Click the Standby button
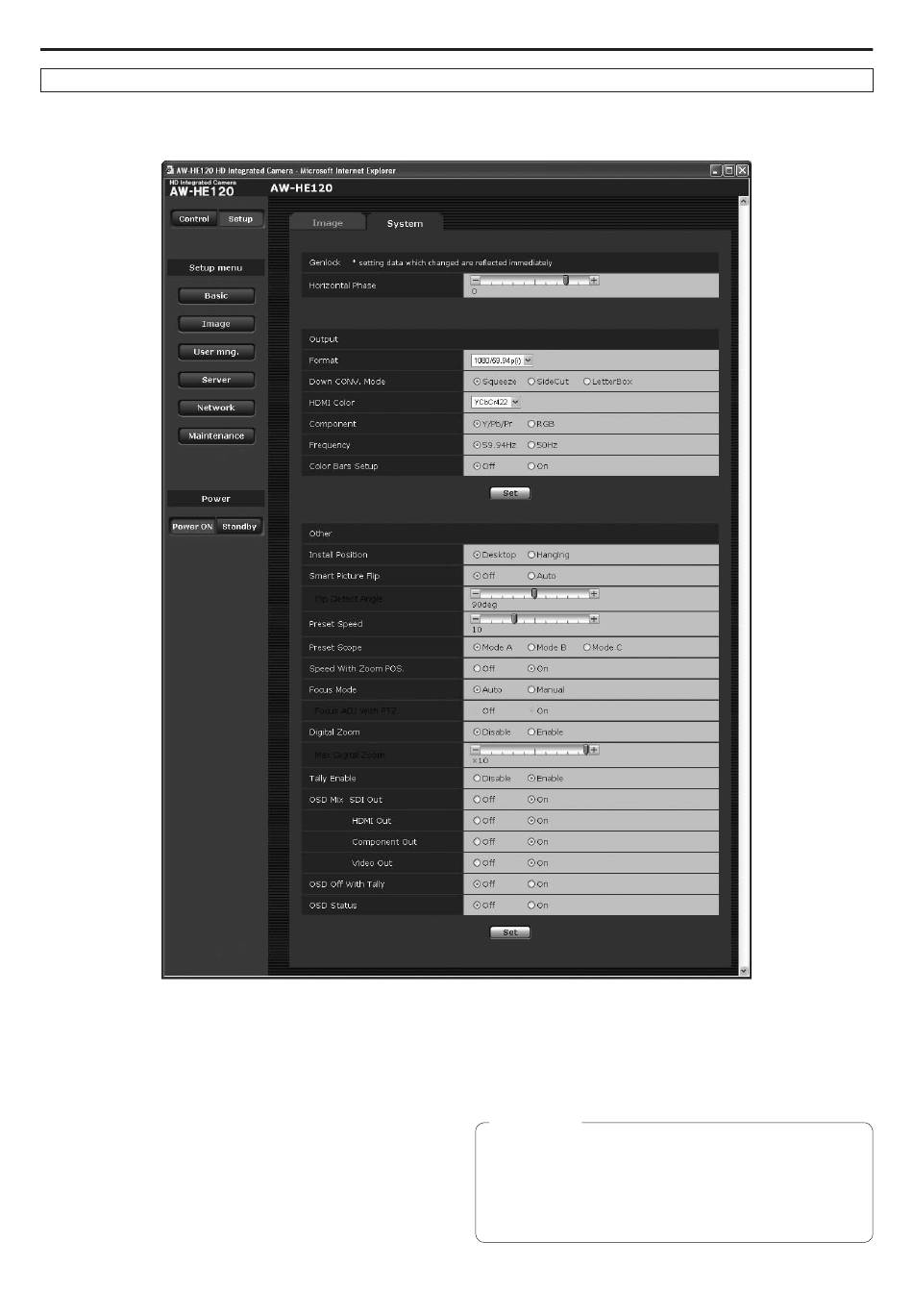913x1316 pixels. coord(239,527)
